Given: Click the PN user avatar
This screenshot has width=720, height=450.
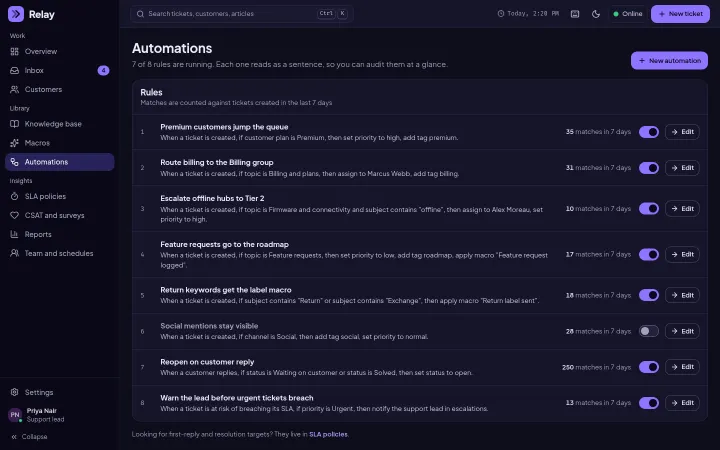Looking at the screenshot, I should pyautogui.click(x=15, y=415).
